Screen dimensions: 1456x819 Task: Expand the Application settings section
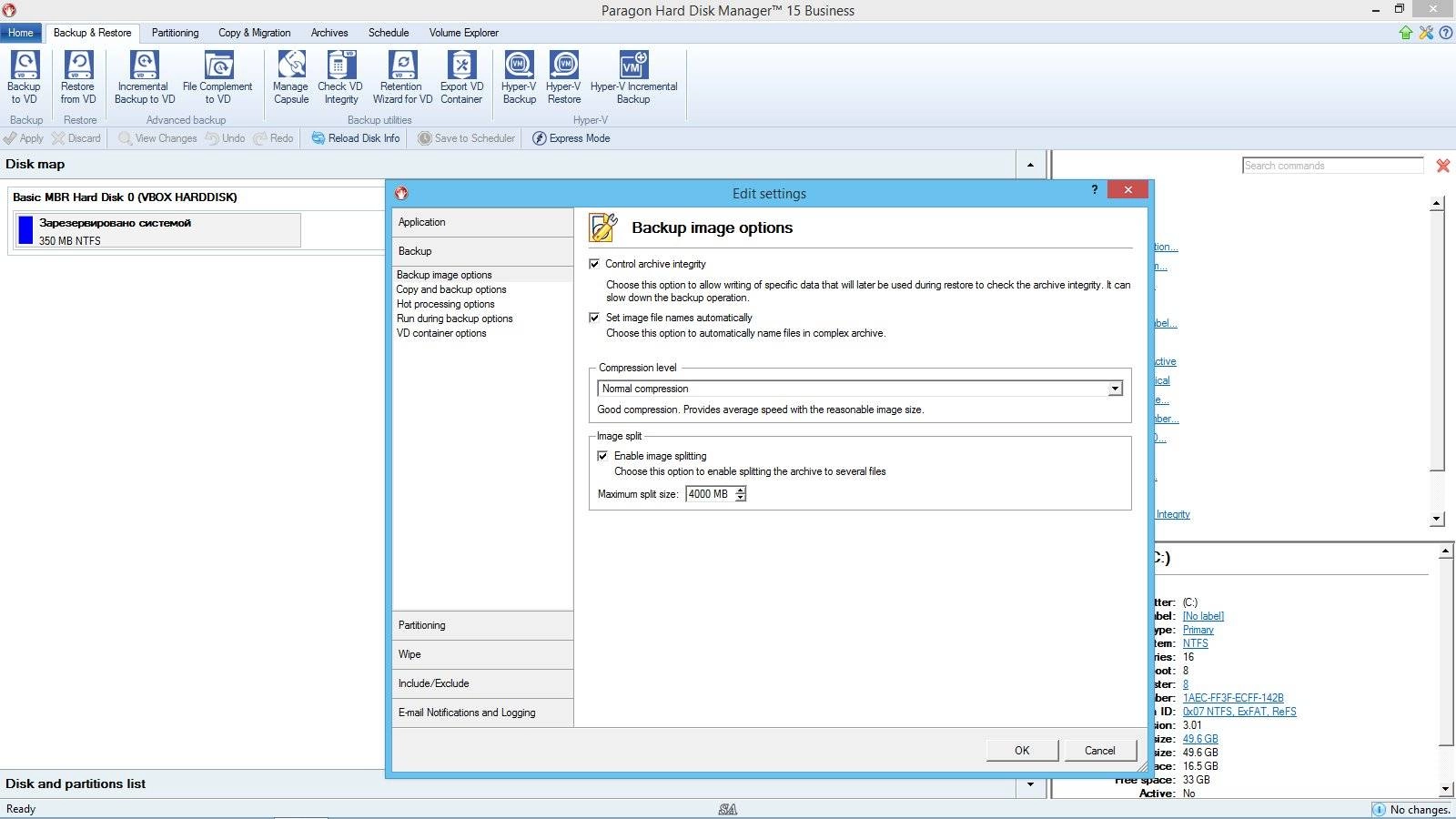(482, 222)
